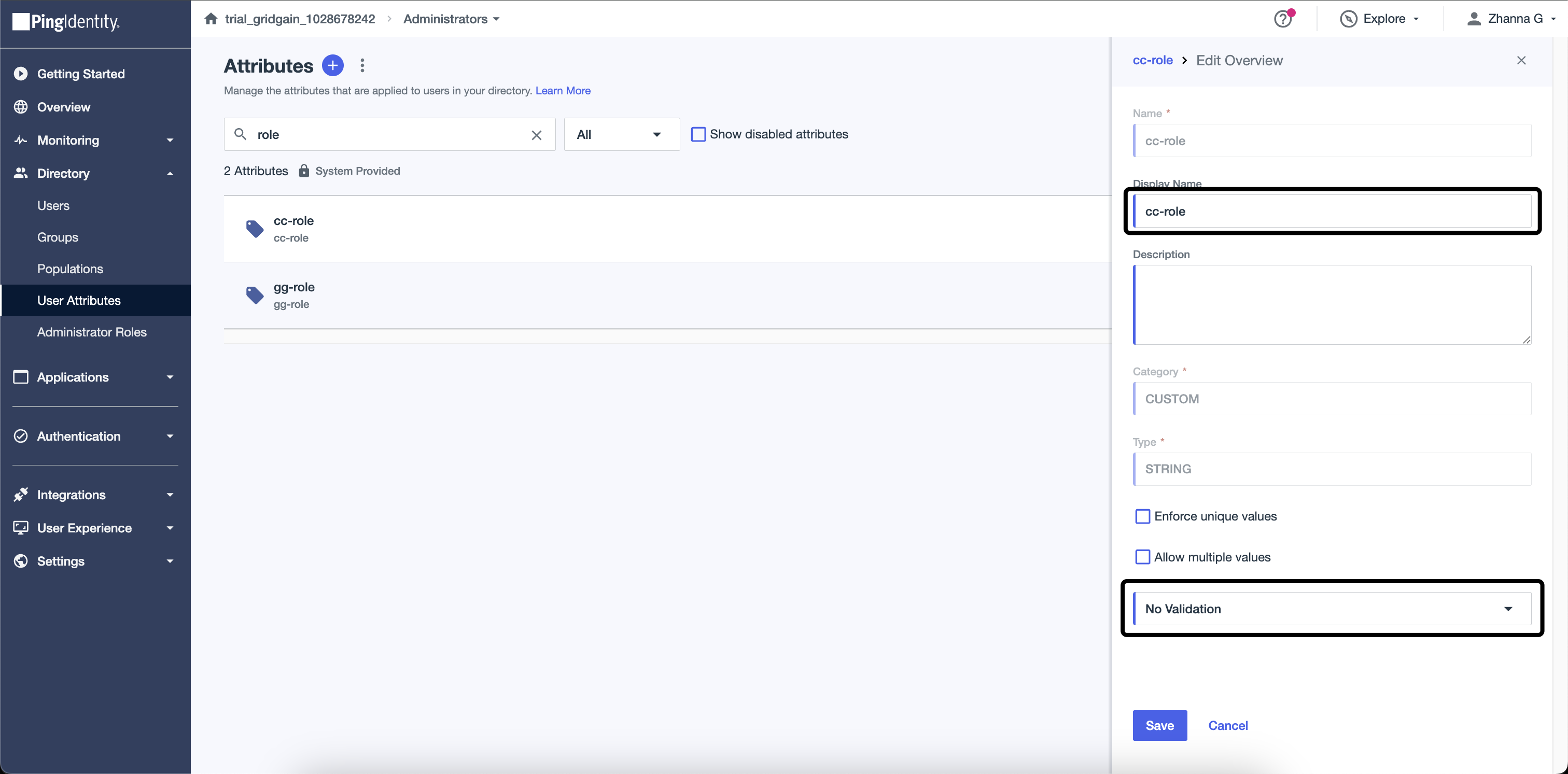Clear the role search text

[x=536, y=134]
